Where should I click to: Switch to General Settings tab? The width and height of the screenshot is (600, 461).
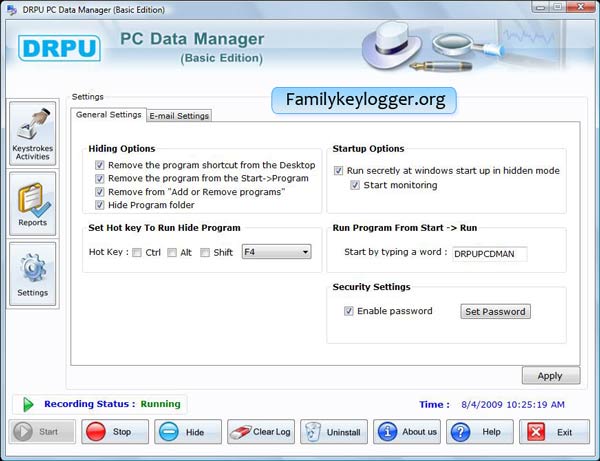coord(108,115)
